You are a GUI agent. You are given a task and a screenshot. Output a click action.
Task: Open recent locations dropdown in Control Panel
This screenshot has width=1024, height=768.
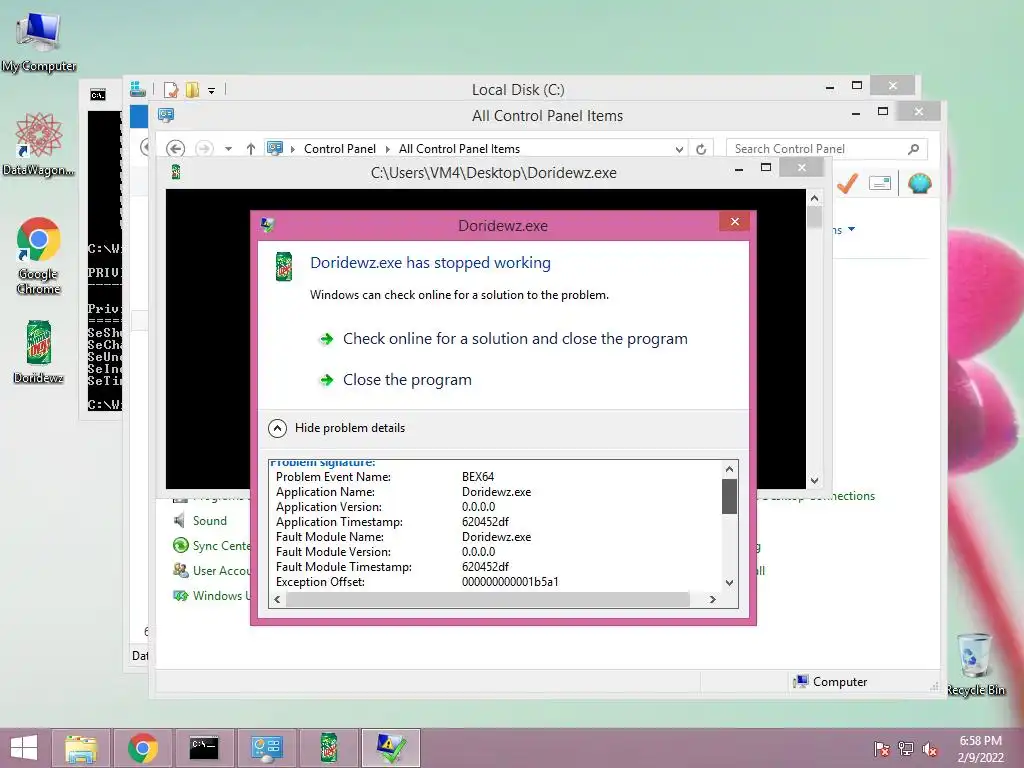click(229, 149)
